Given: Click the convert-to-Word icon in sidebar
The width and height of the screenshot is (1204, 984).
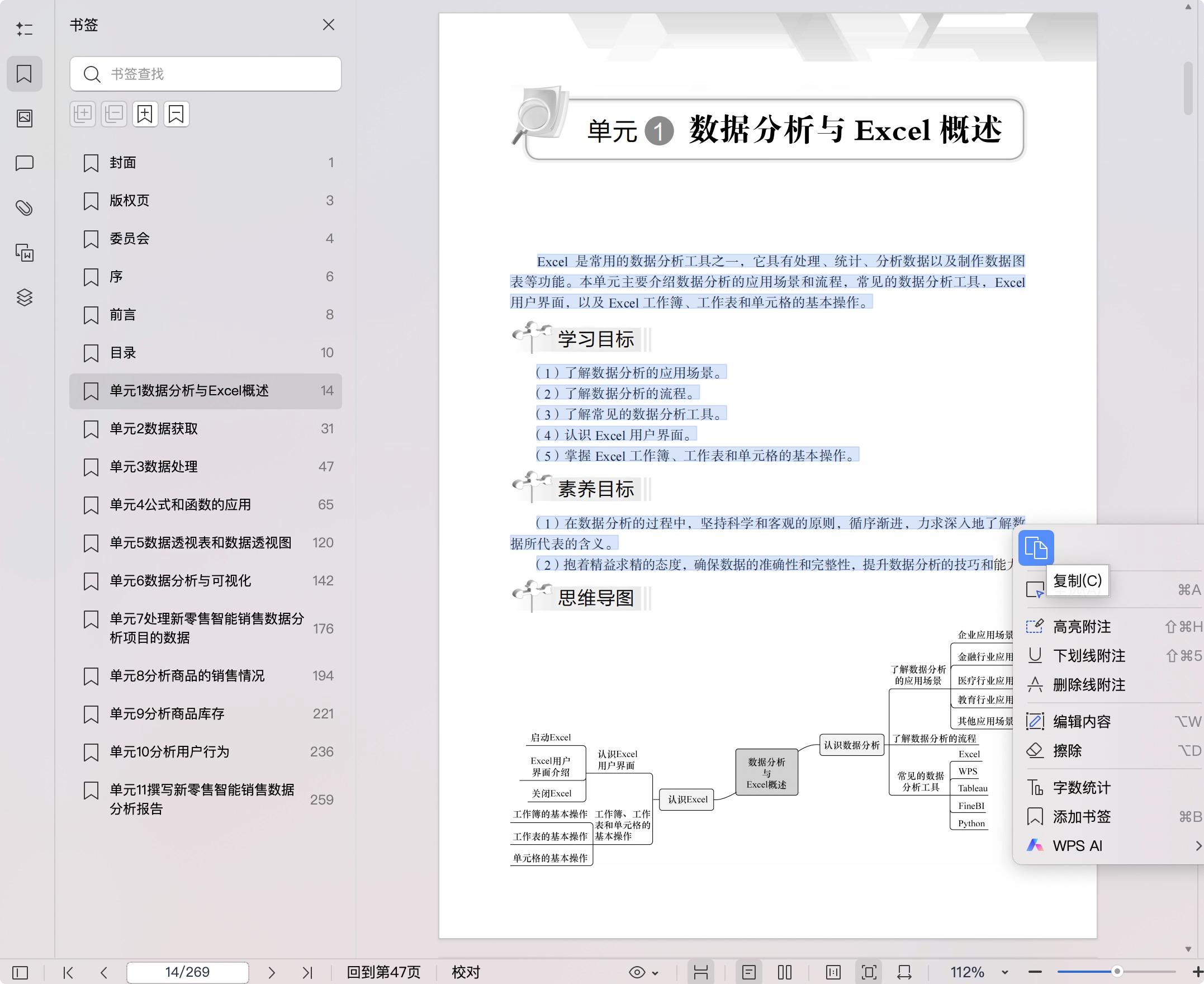Looking at the screenshot, I should pos(25,253).
